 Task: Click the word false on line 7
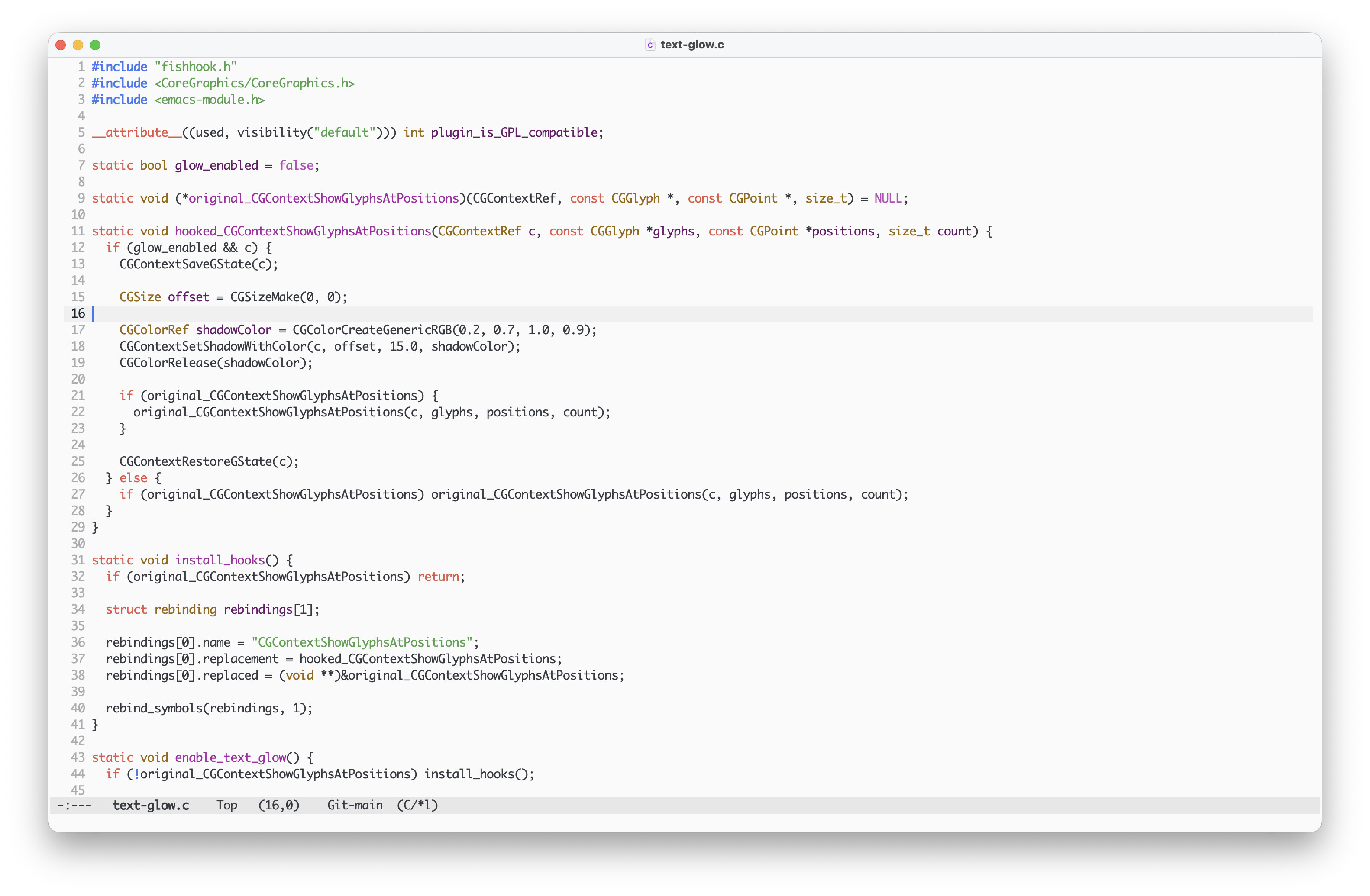pyautogui.click(x=296, y=166)
